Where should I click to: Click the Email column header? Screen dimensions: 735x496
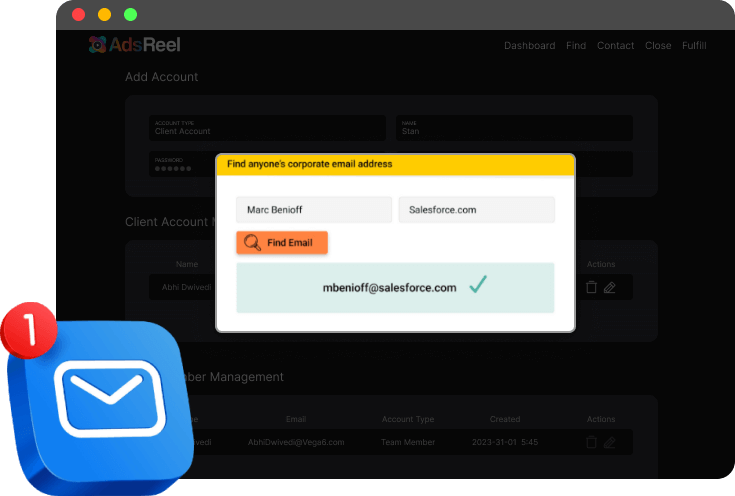coord(296,419)
